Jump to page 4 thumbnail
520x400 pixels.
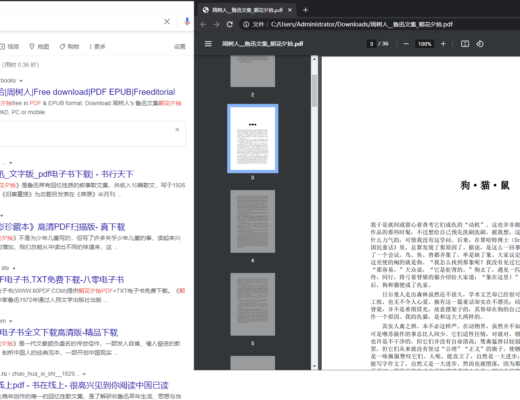click(253, 221)
